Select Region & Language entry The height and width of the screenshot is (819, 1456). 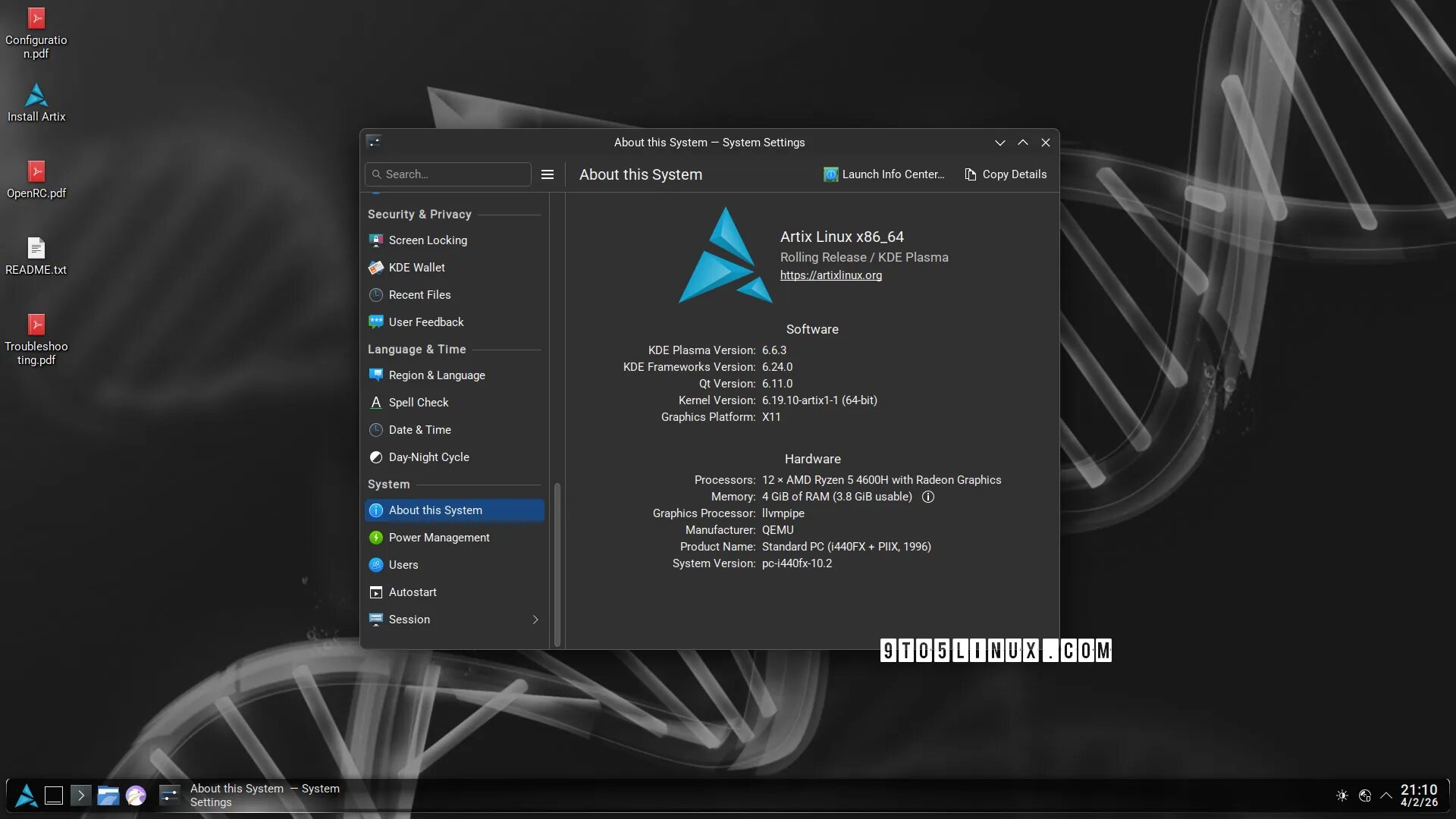pyautogui.click(x=436, y=375)
